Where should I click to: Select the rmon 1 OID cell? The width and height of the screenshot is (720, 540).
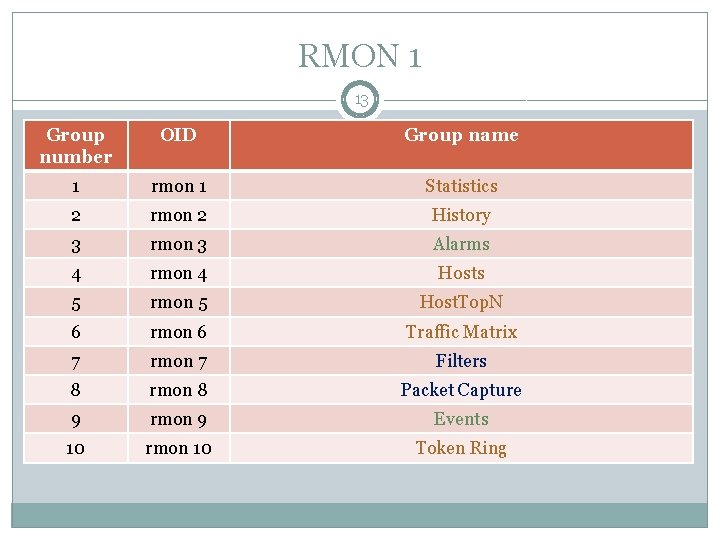pos(179,186)
